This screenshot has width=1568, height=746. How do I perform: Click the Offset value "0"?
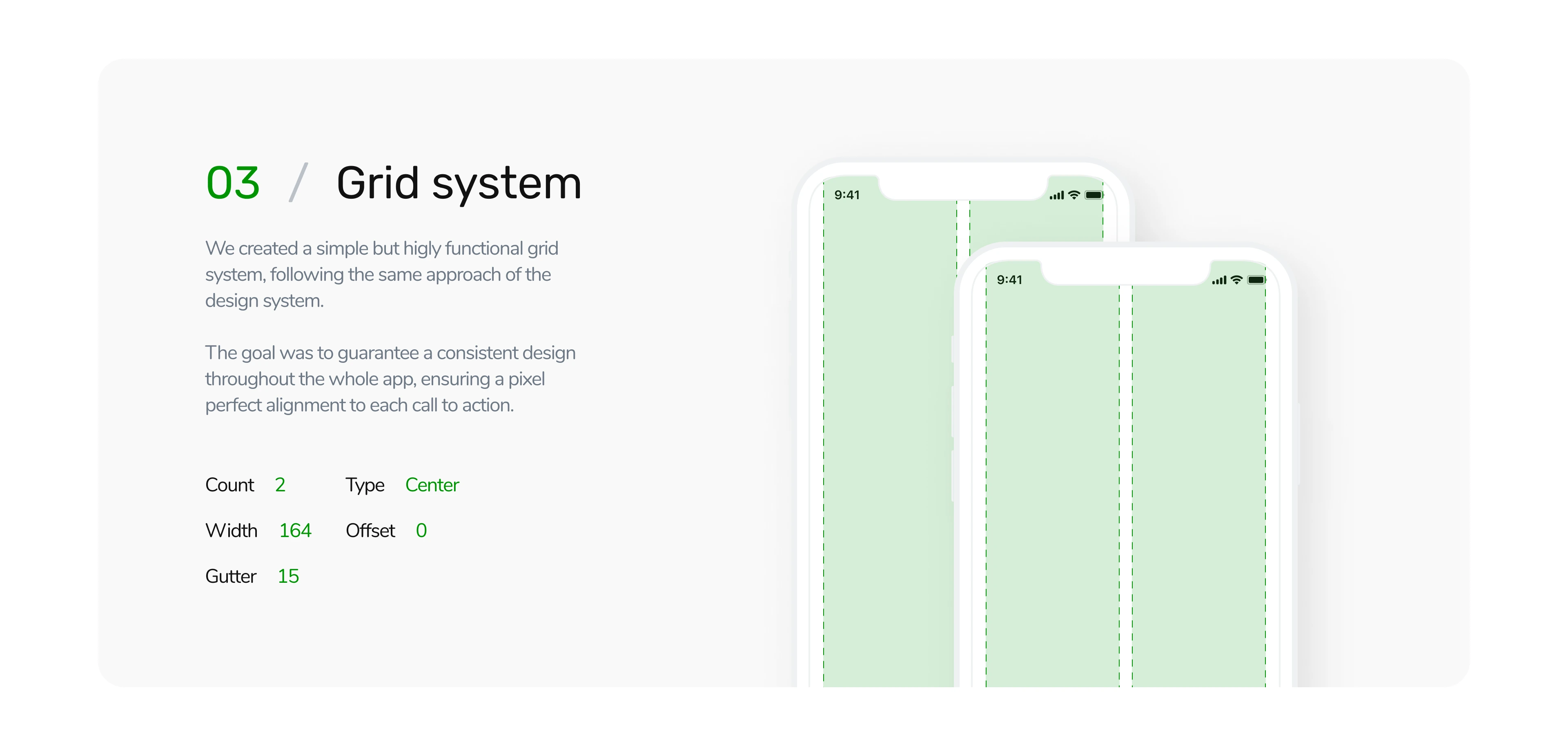coord(421,531)
